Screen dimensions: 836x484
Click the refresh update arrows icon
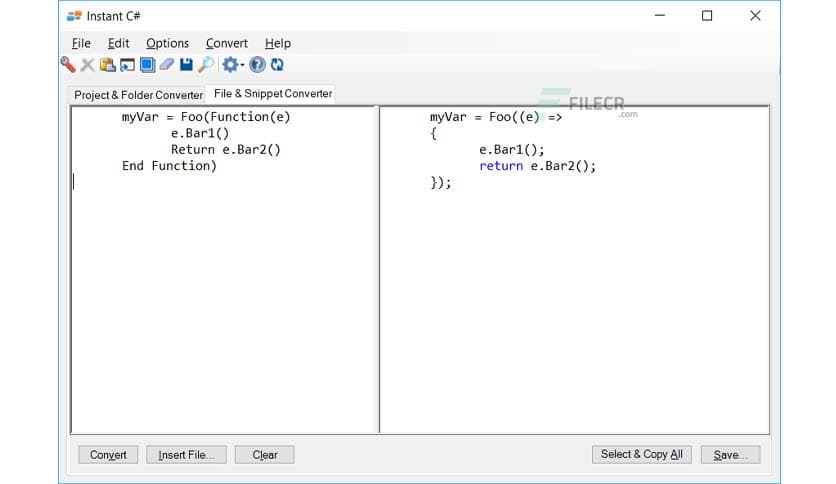[277, 65]
